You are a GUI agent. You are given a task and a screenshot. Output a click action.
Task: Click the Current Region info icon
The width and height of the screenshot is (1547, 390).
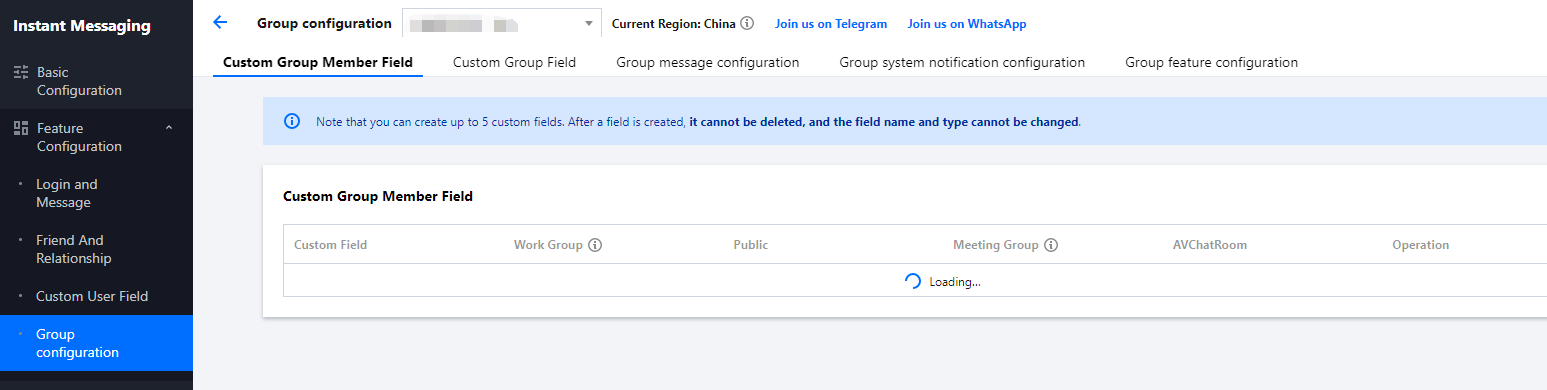coord(747,23)
